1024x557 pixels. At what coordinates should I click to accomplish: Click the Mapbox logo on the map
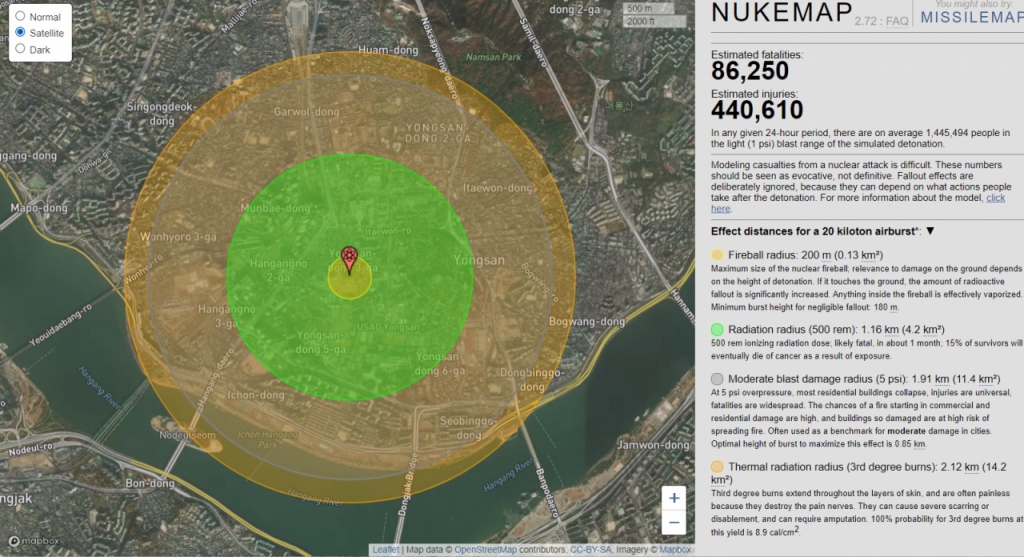(x=34, y=541)
